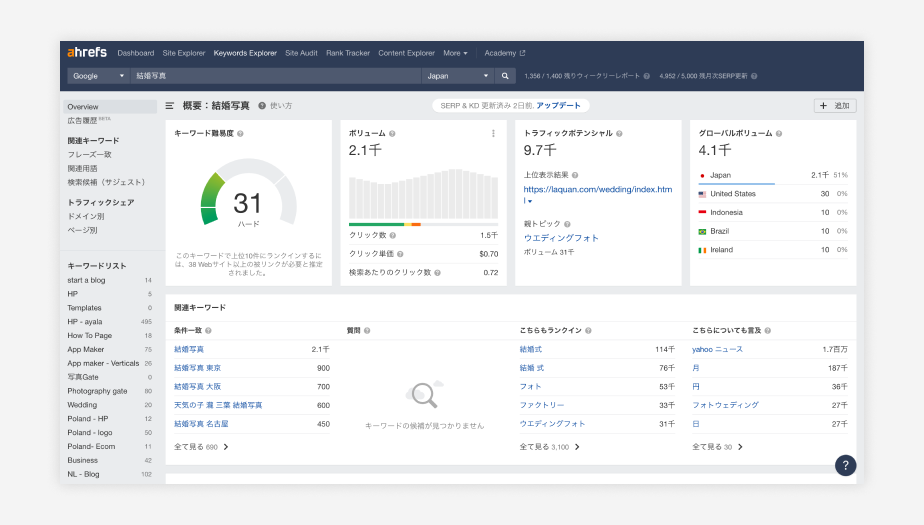Open 関連用語 in the sidebar
The height and width of the screenshot is (525, 924).
pos(82,169)
